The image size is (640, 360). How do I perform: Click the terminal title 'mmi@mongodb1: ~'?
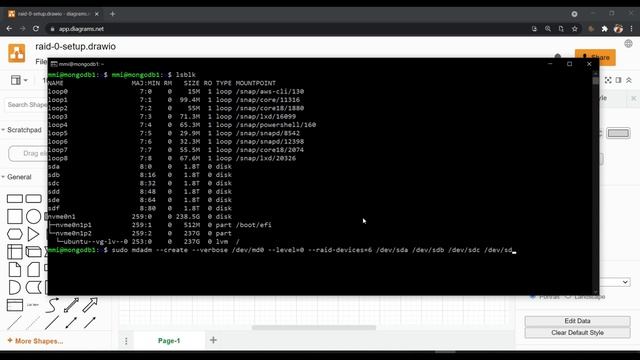point(81,64)
